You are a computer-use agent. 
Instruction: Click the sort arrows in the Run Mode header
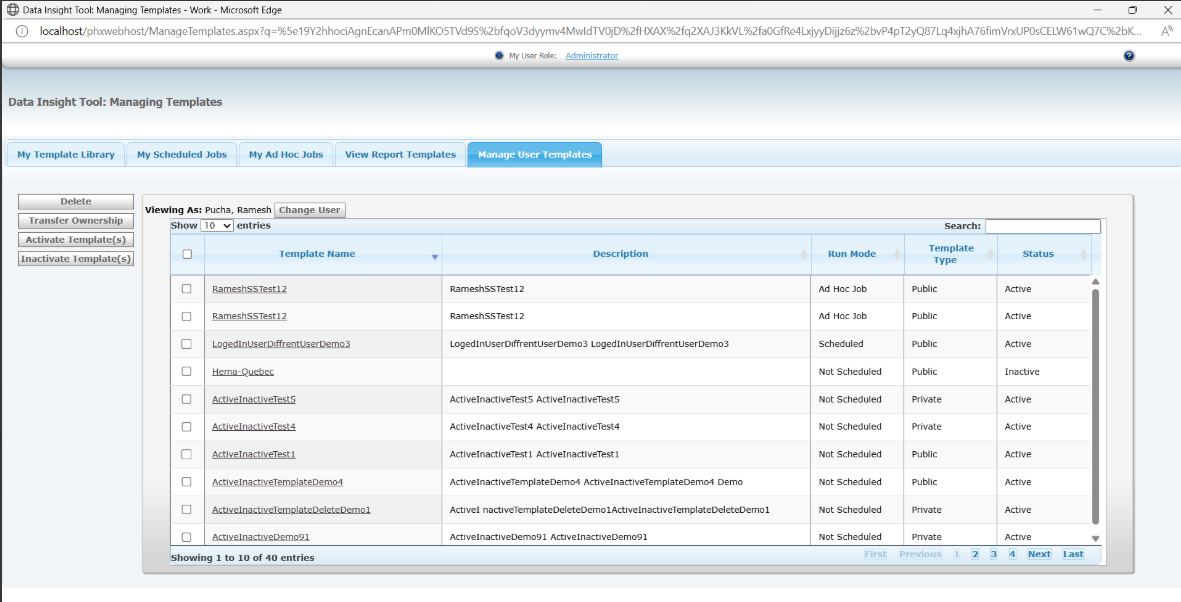coord(898,255)
